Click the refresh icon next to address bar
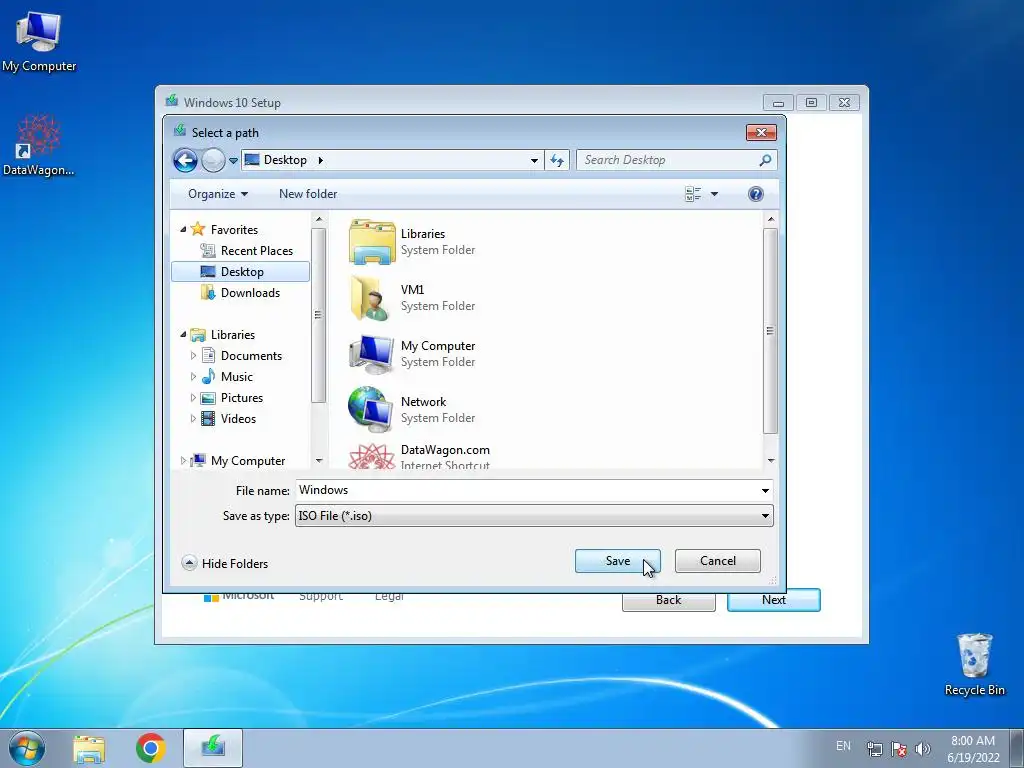 (557, 160)
